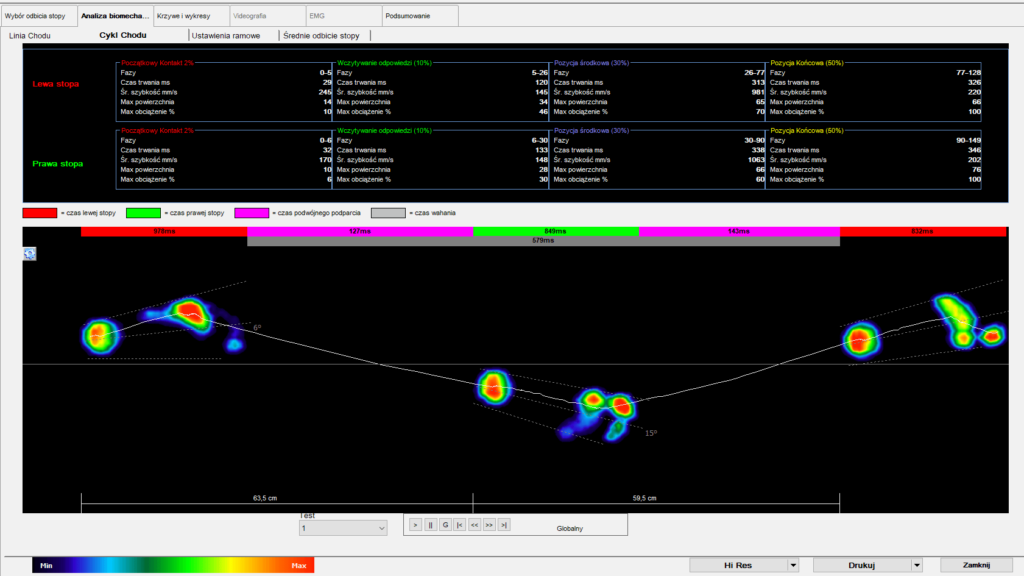1024x576 pixels.
Task: Select the magenta 143ms timeline segment
Action: 739,231
